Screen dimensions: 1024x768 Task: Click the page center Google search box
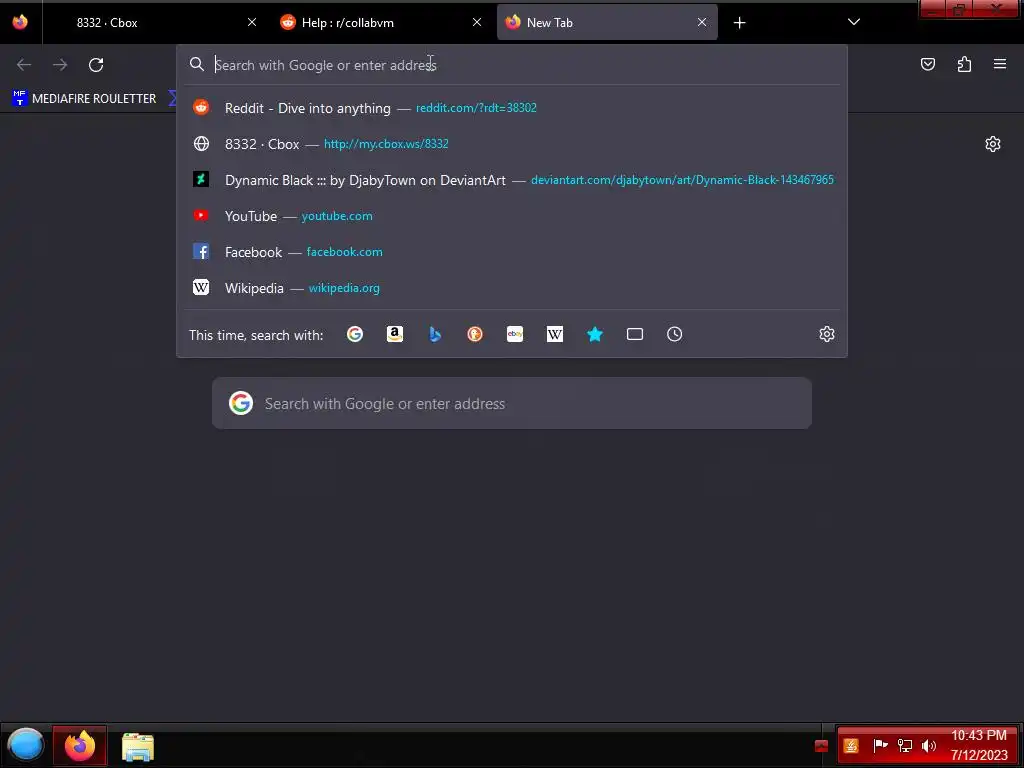tap(512, 403)
